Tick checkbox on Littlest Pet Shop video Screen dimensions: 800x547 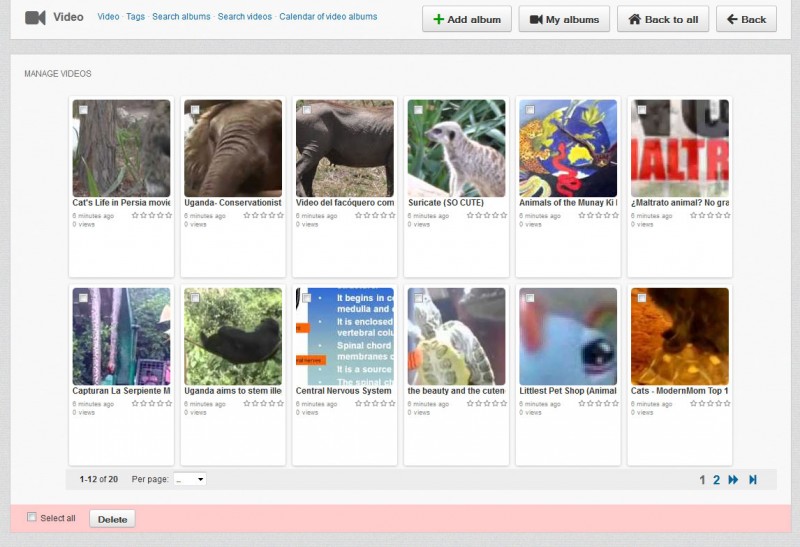(x=530, y=297)
